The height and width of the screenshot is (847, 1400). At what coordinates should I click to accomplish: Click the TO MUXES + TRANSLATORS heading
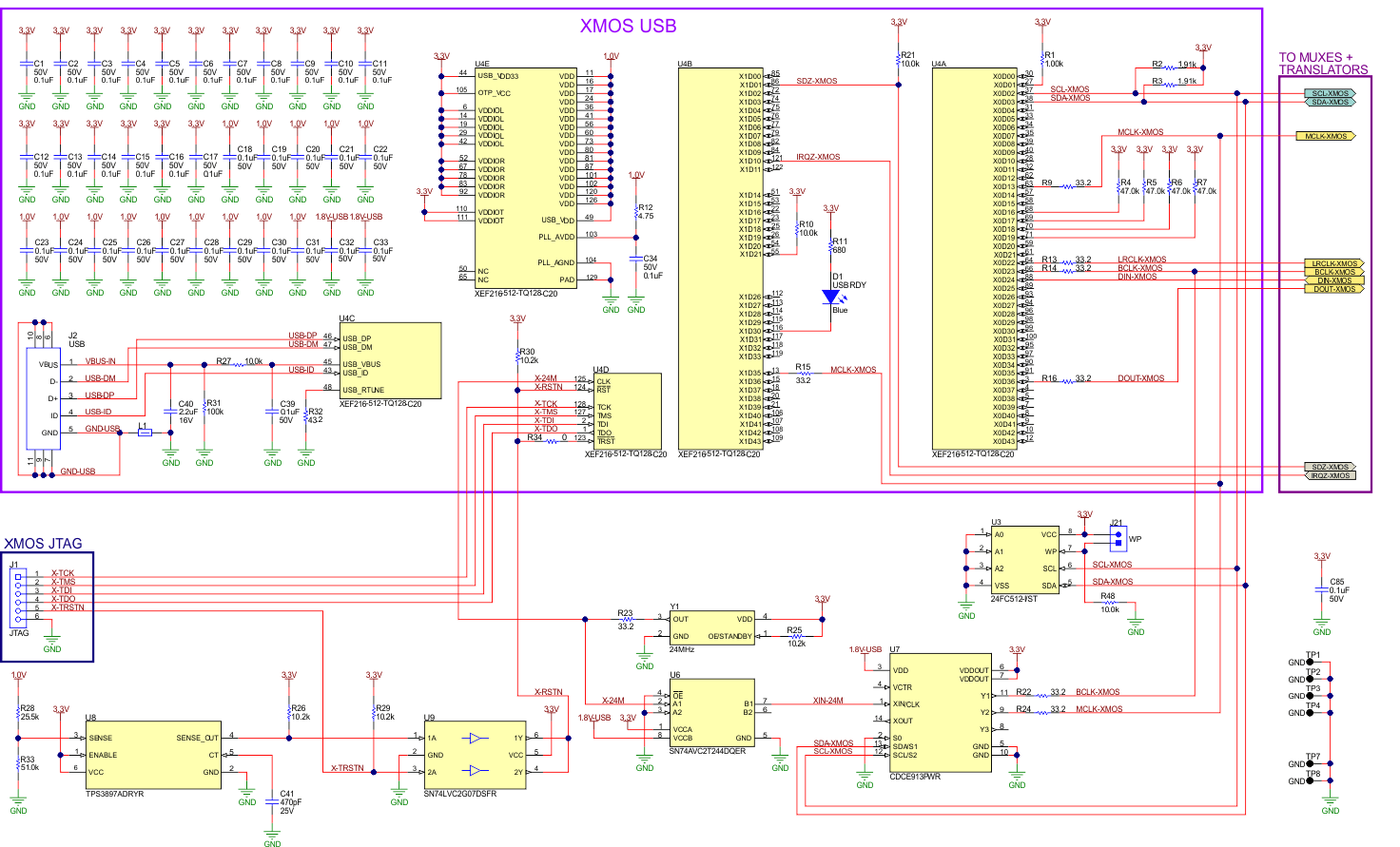click(1323, 64)
